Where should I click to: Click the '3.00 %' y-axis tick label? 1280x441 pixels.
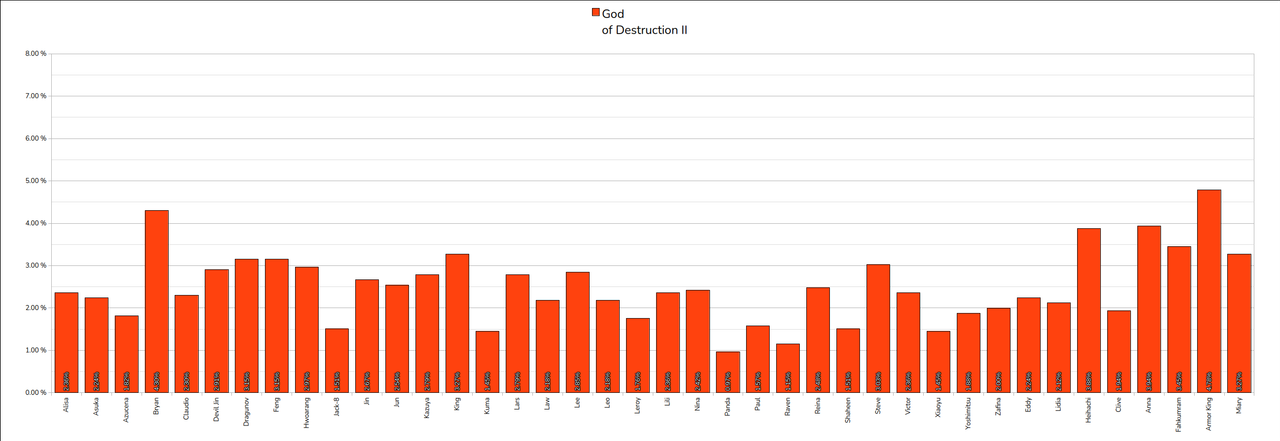point(36,266)
